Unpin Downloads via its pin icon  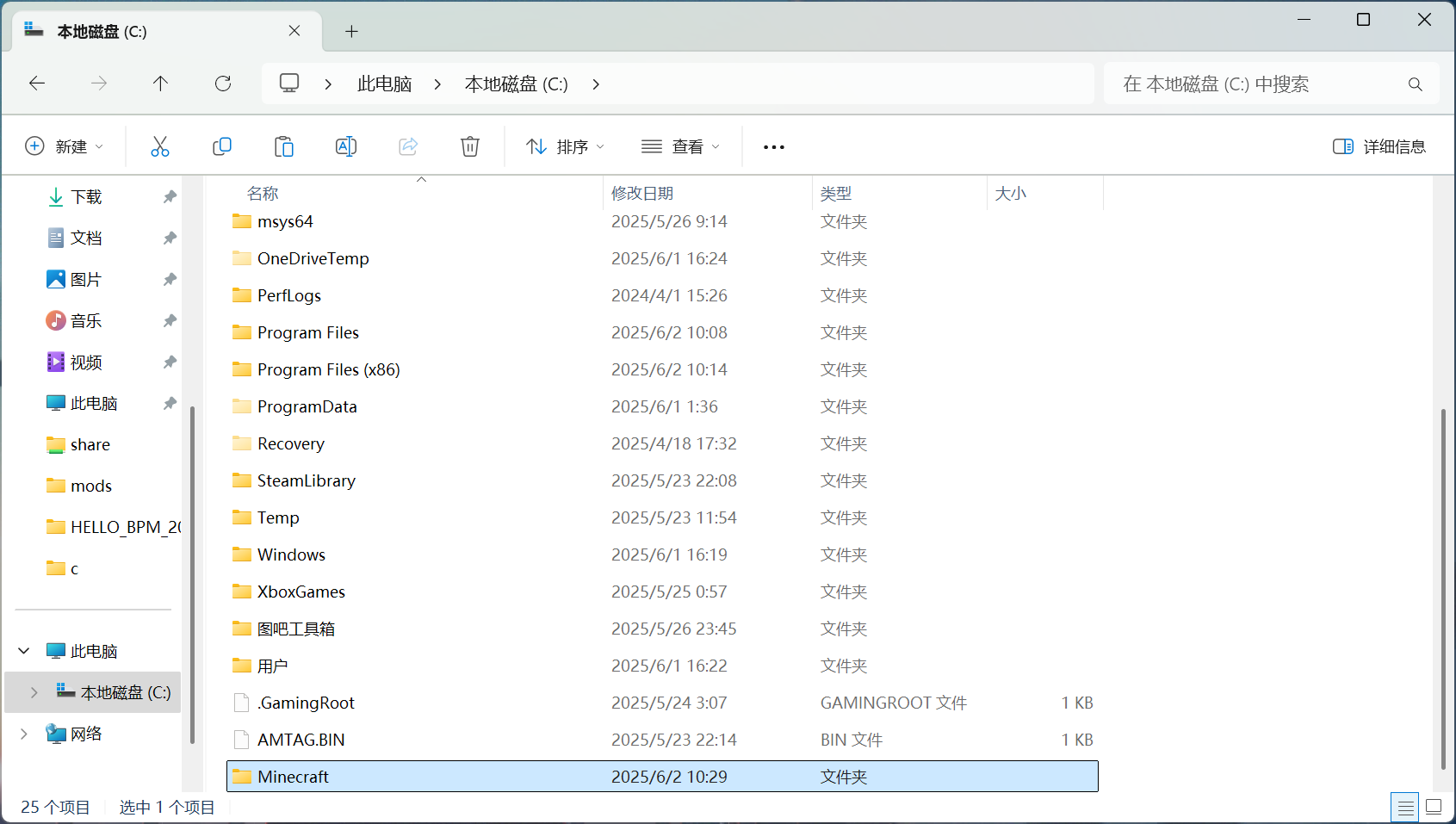[x=170, y=196]
